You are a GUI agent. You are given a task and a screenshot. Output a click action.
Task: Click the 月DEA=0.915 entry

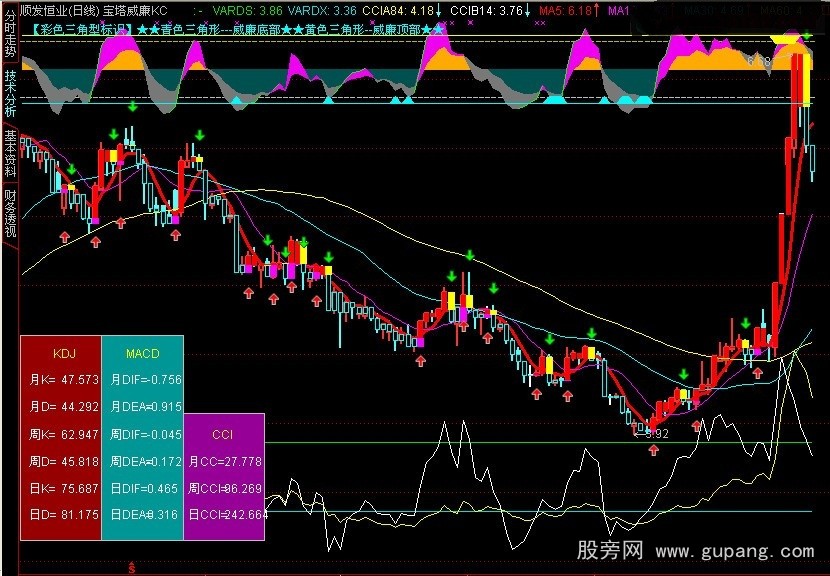(x=146, y=407)
